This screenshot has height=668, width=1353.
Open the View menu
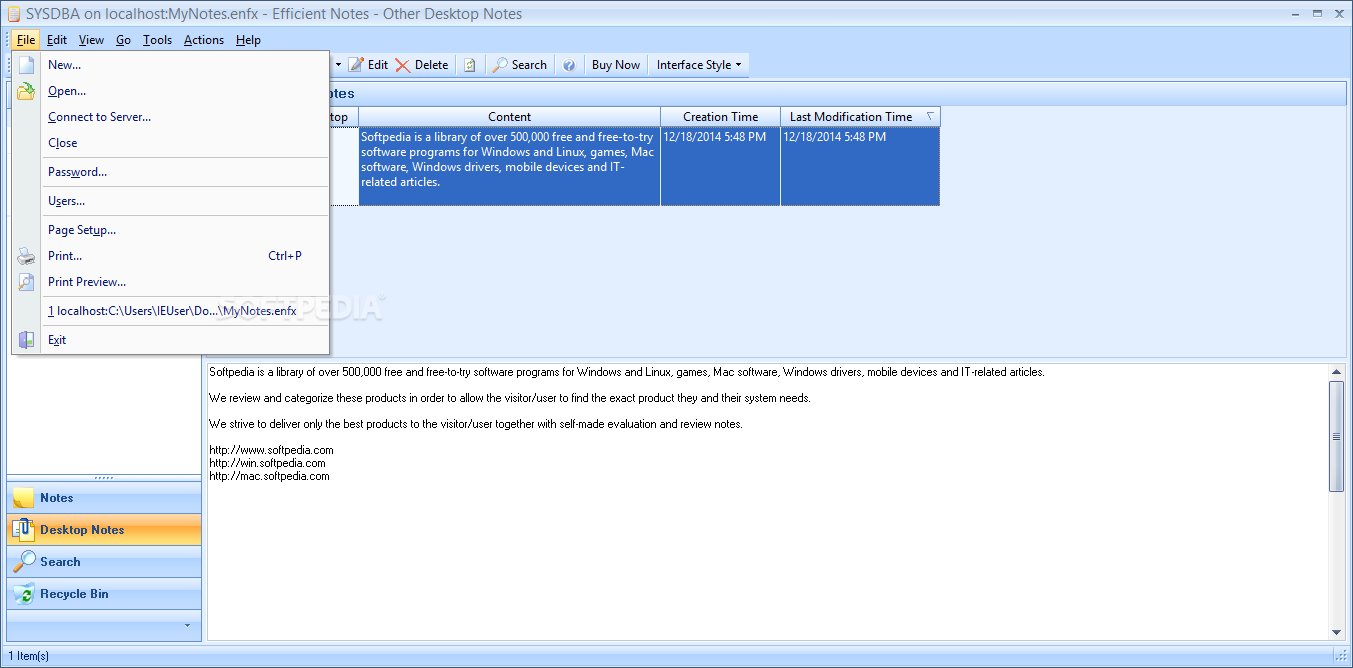(x=91, y=40)
